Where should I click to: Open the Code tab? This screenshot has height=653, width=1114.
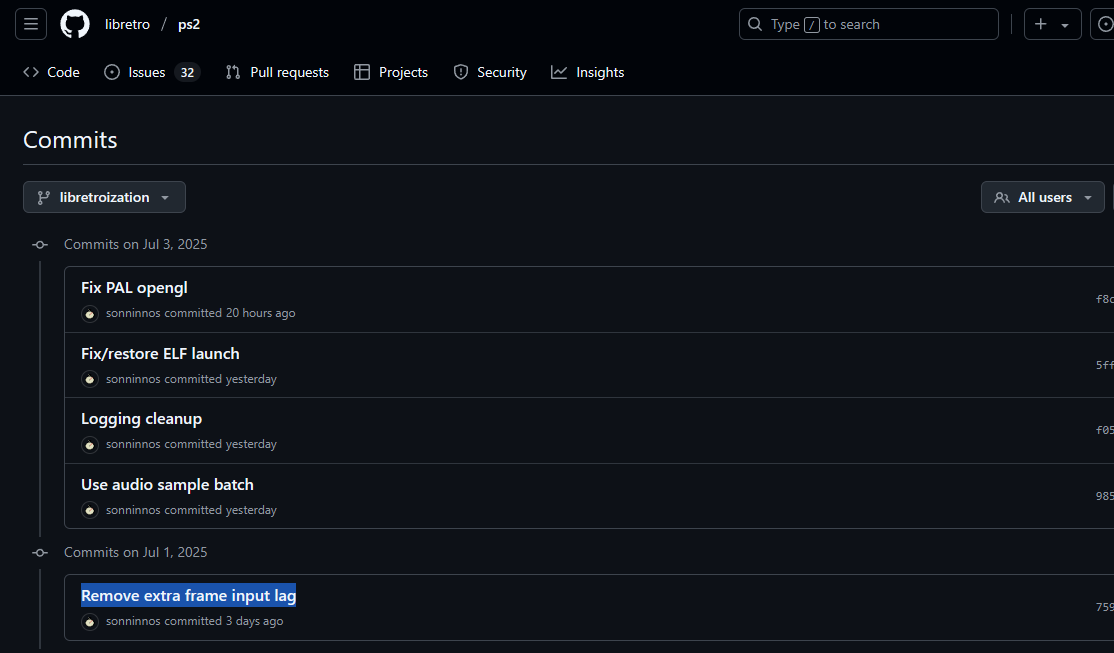click(x=51, y=72)
